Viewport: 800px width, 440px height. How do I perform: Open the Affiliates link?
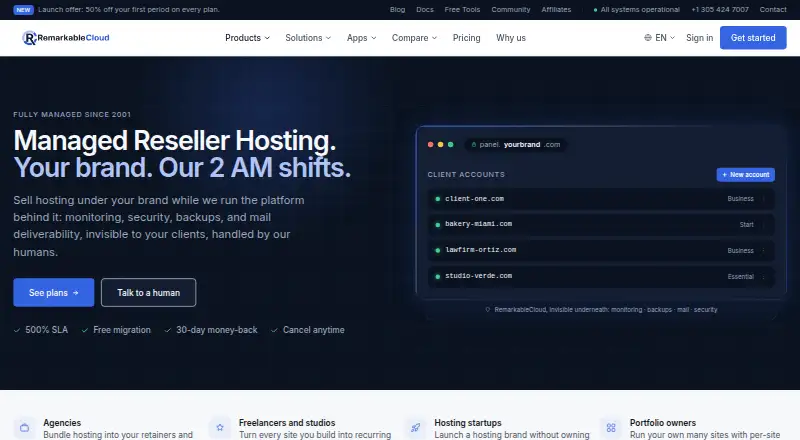pos(556,10)
